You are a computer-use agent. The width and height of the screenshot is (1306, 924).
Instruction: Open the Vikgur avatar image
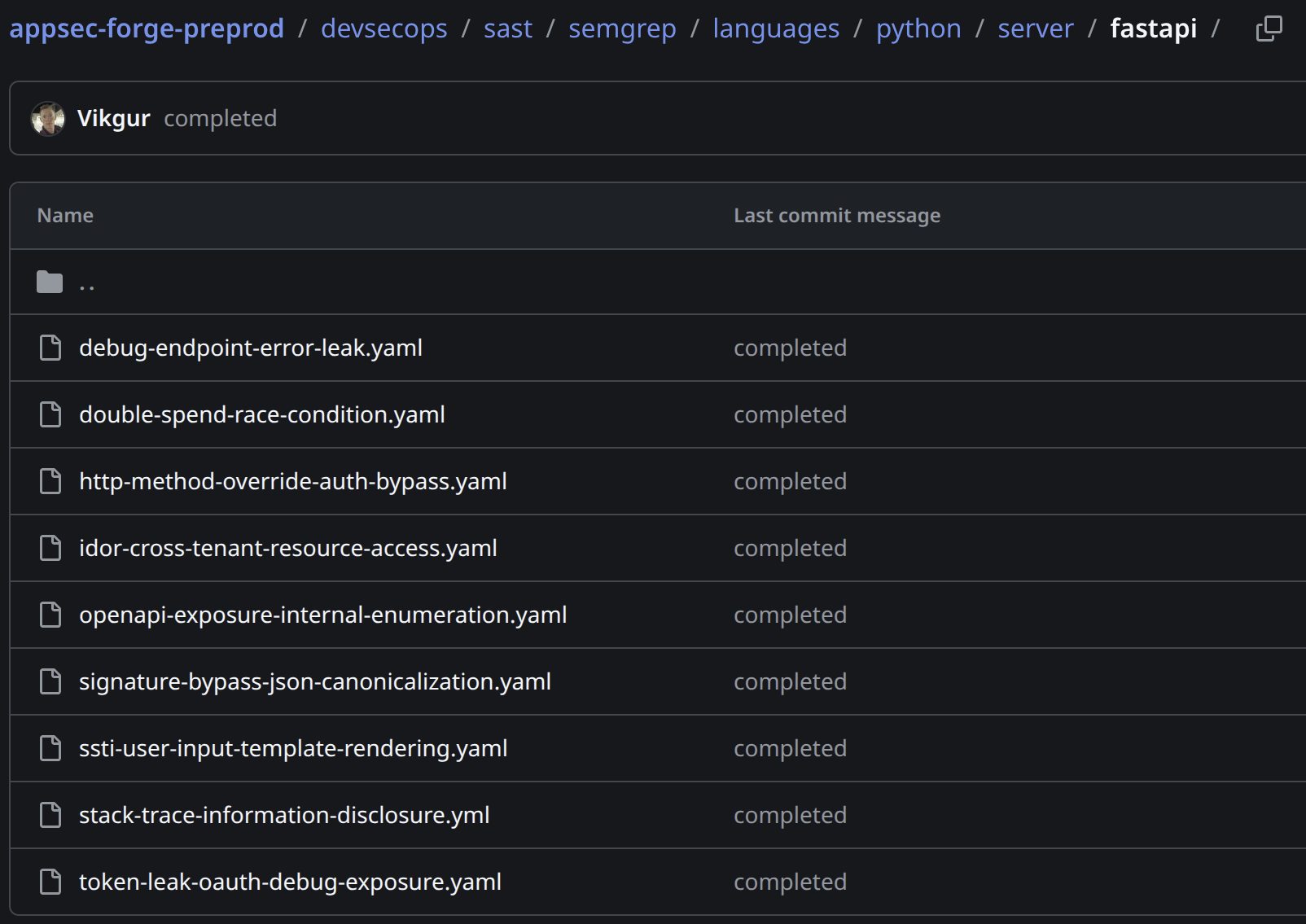[x=48, y=119]
